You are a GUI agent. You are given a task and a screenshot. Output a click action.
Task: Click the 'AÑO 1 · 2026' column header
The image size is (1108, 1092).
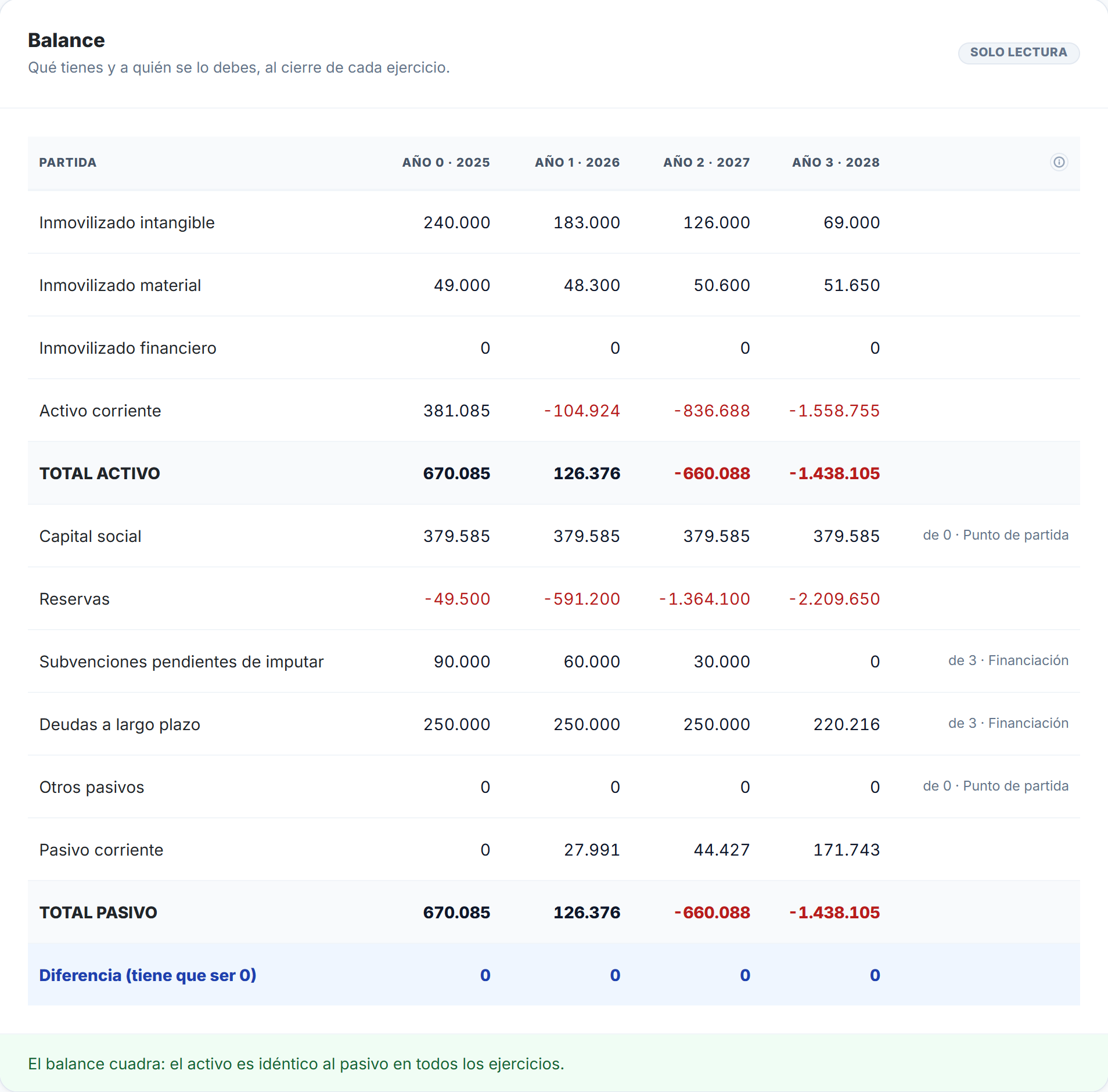(x=577, y=163)
